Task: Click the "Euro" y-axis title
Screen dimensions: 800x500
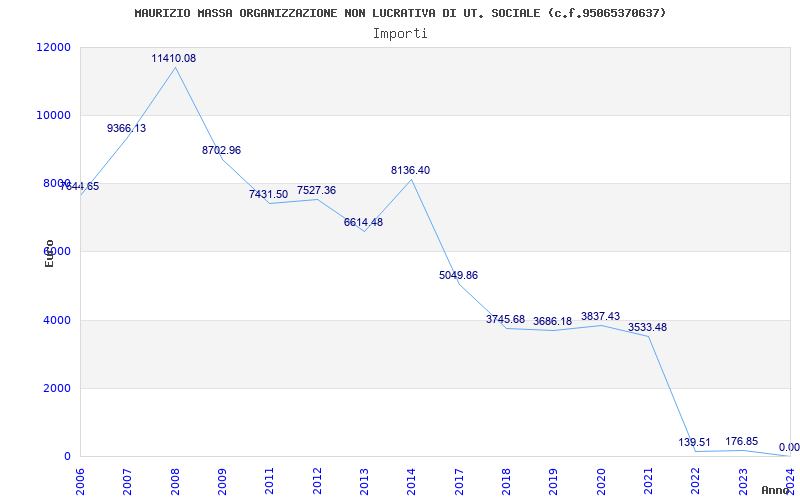Action: tap(49, 253)
